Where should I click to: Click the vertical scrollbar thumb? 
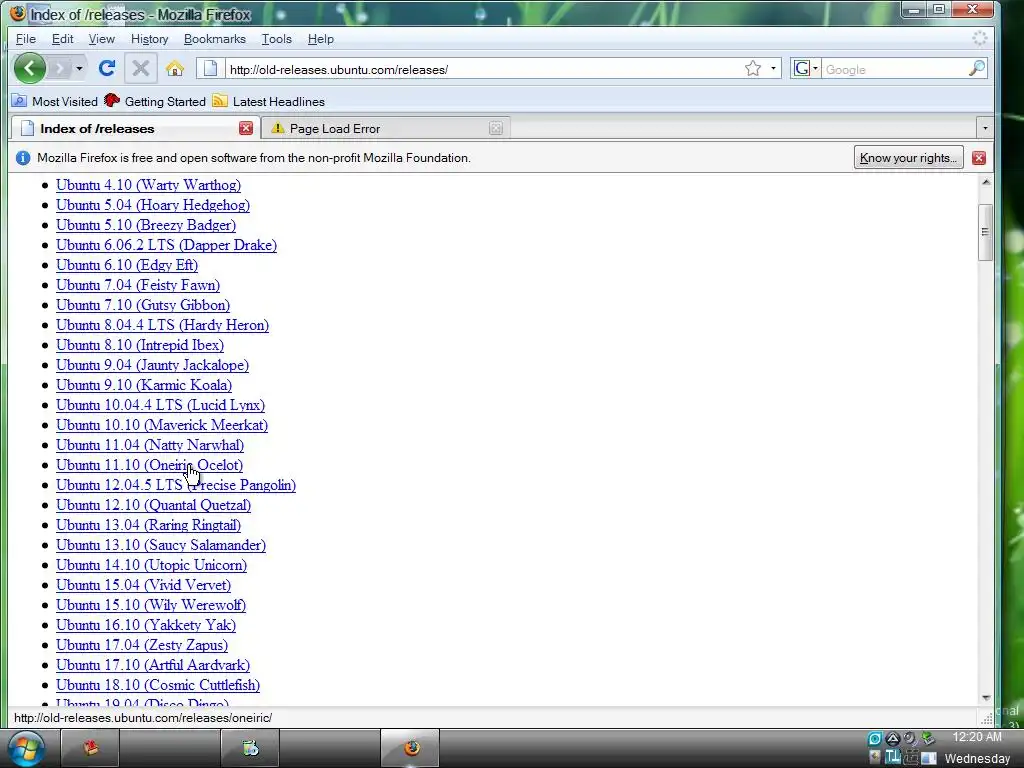click(x=985, y=232)
